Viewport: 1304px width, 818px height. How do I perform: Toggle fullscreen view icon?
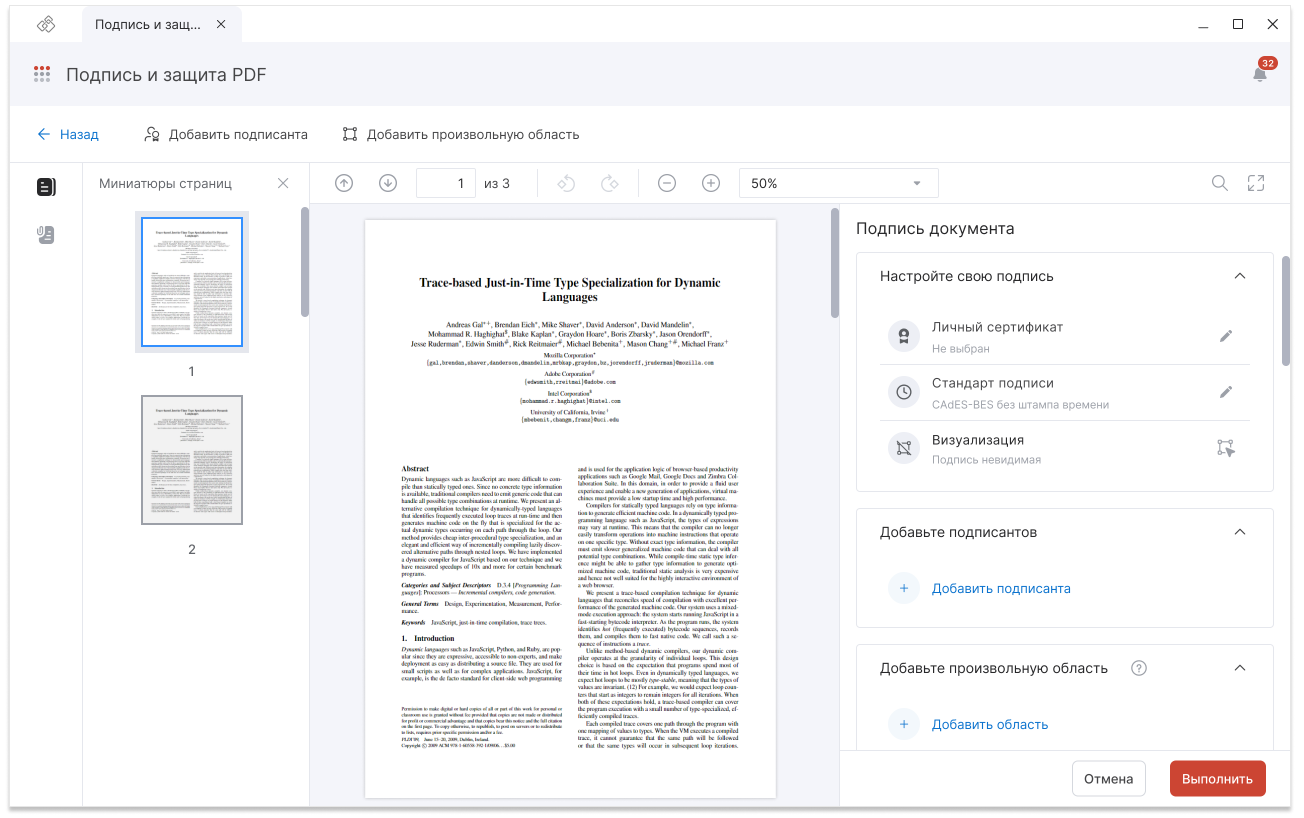tap(1256, 183)
